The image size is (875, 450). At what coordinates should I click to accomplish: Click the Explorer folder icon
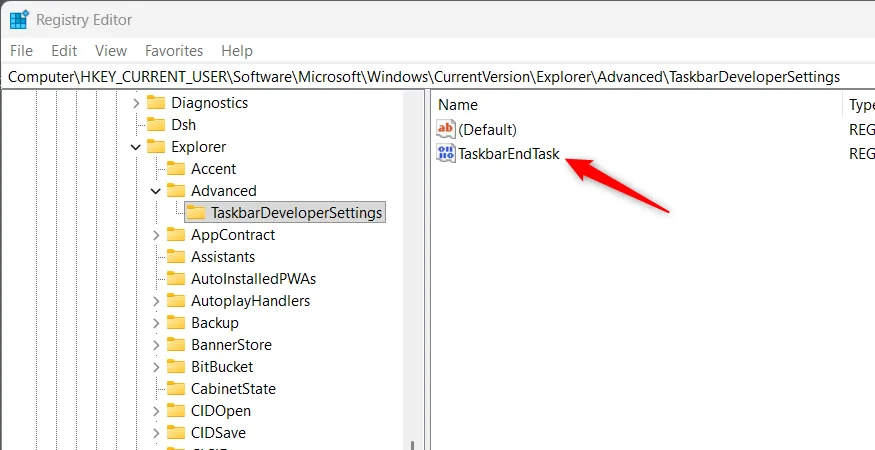click(x=156, y=147)
